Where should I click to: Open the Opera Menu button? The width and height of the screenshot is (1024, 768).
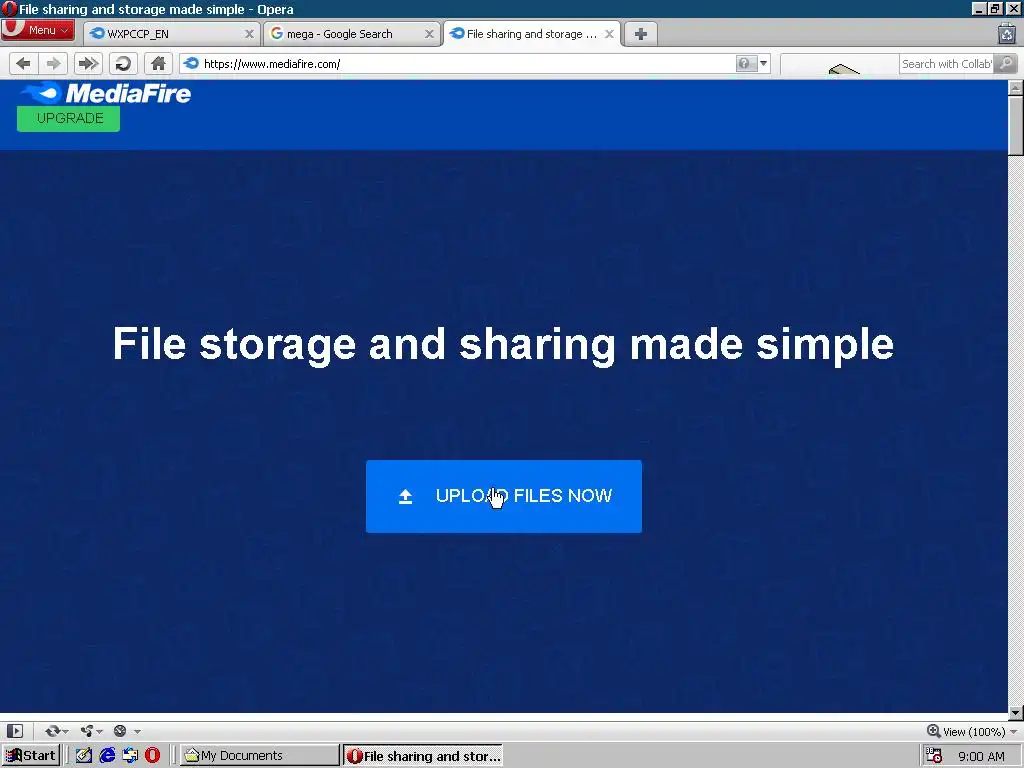click(37, 30)
